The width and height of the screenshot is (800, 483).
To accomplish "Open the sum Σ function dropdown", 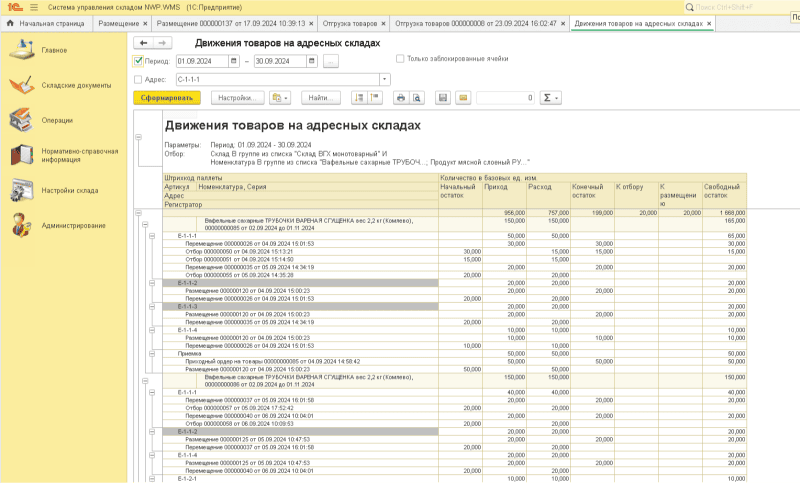I will point(551,98).
